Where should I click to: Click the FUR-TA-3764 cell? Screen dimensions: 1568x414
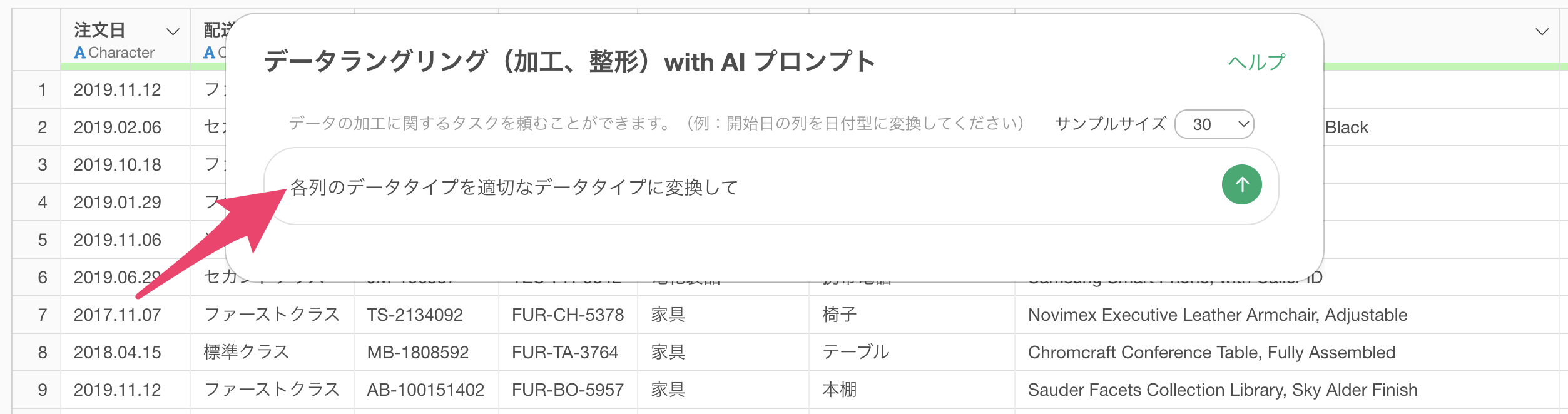[x=565, y=352]
